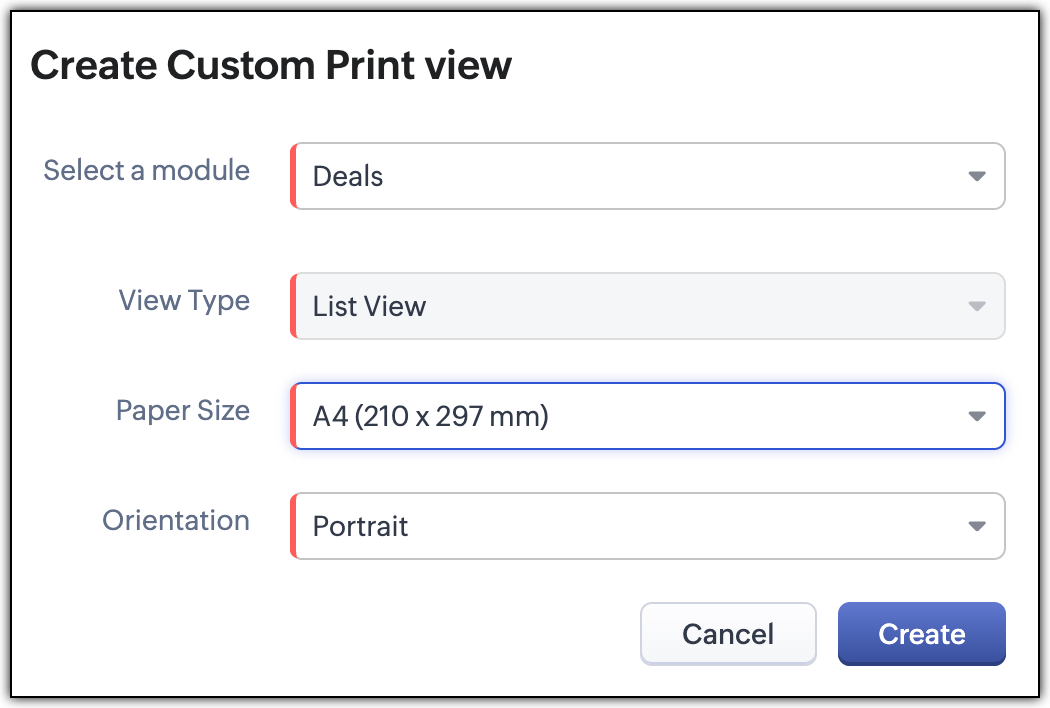Click the greyed arrow in List View field

point(977,306)
